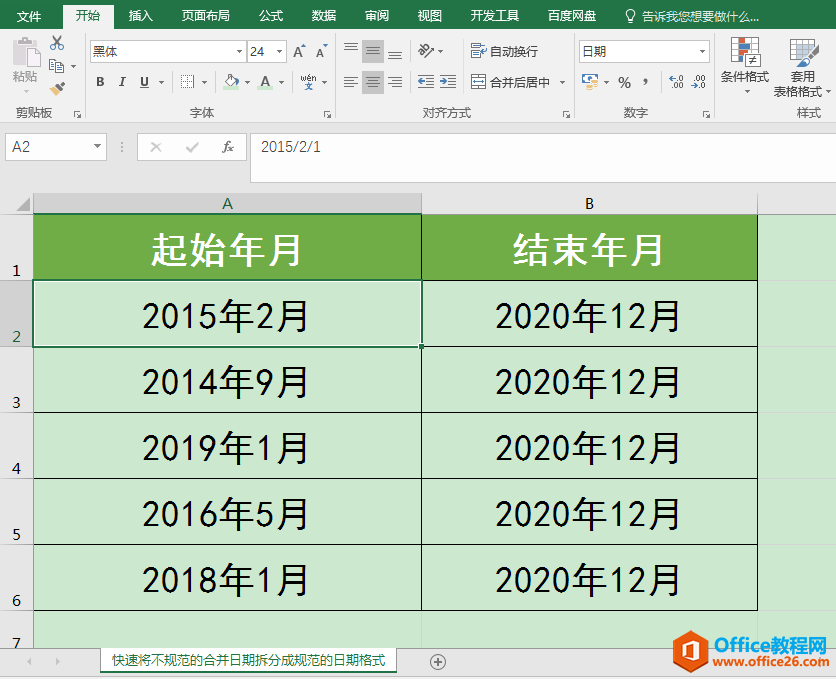Viewport: 836px width, 679px height.
Task: Increase font size with the larger A
Action: pos(300,52)
